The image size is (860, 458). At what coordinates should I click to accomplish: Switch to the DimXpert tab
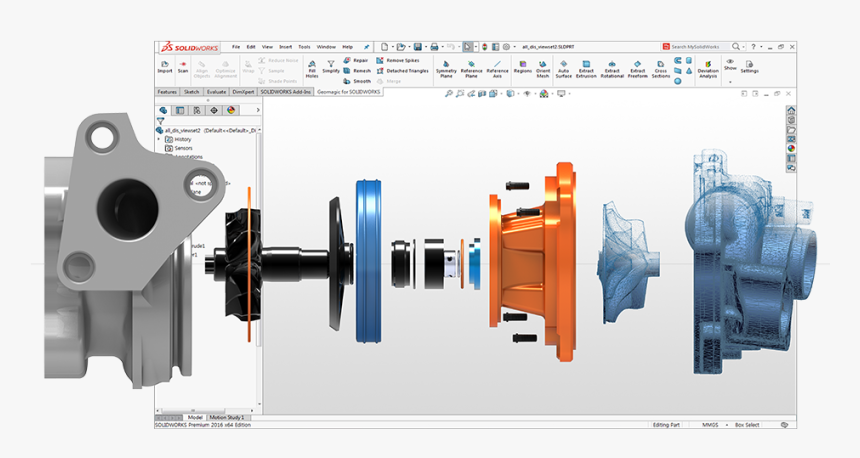point(243,92)
